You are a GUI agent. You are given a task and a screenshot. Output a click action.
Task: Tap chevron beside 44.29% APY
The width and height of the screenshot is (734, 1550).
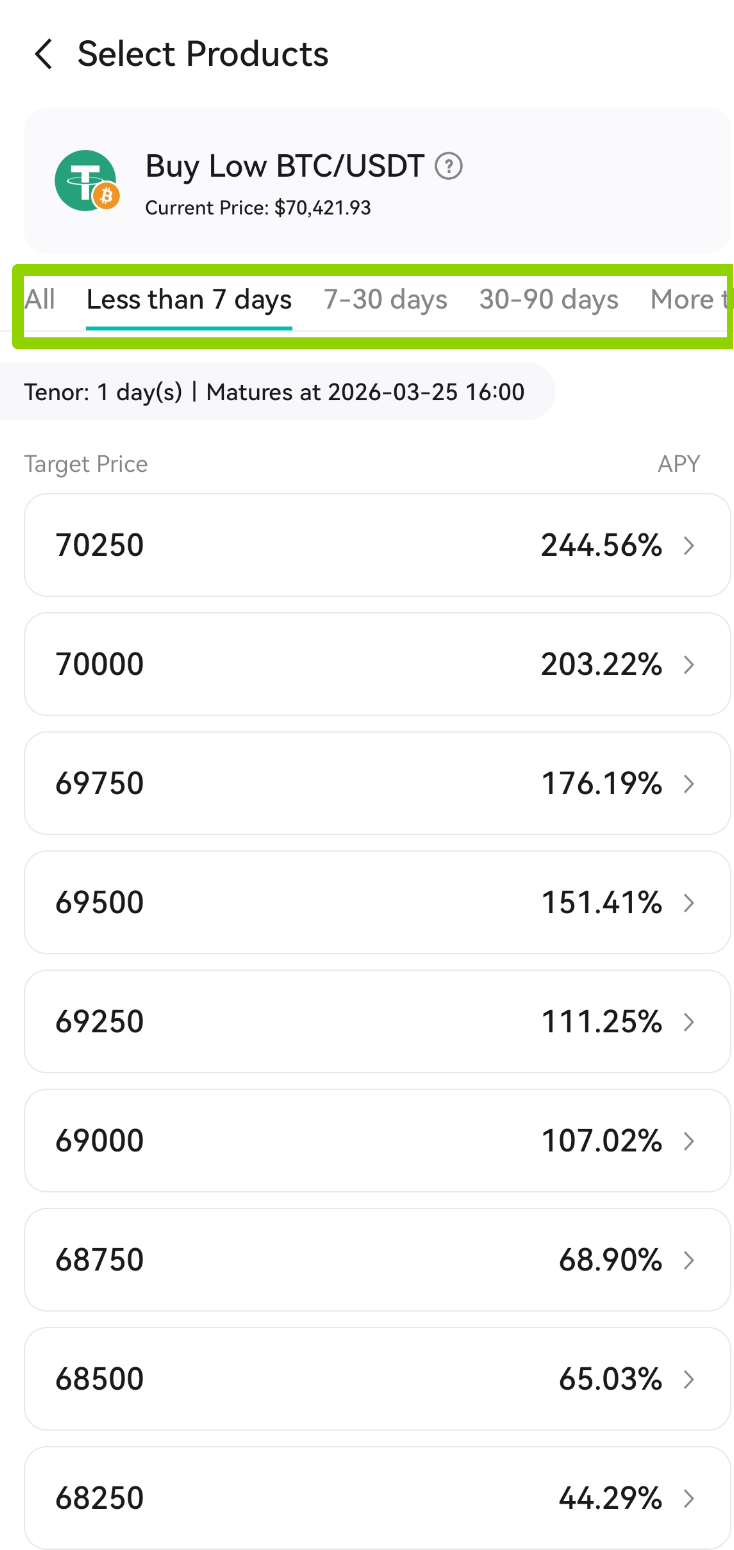click(689, 1498)
